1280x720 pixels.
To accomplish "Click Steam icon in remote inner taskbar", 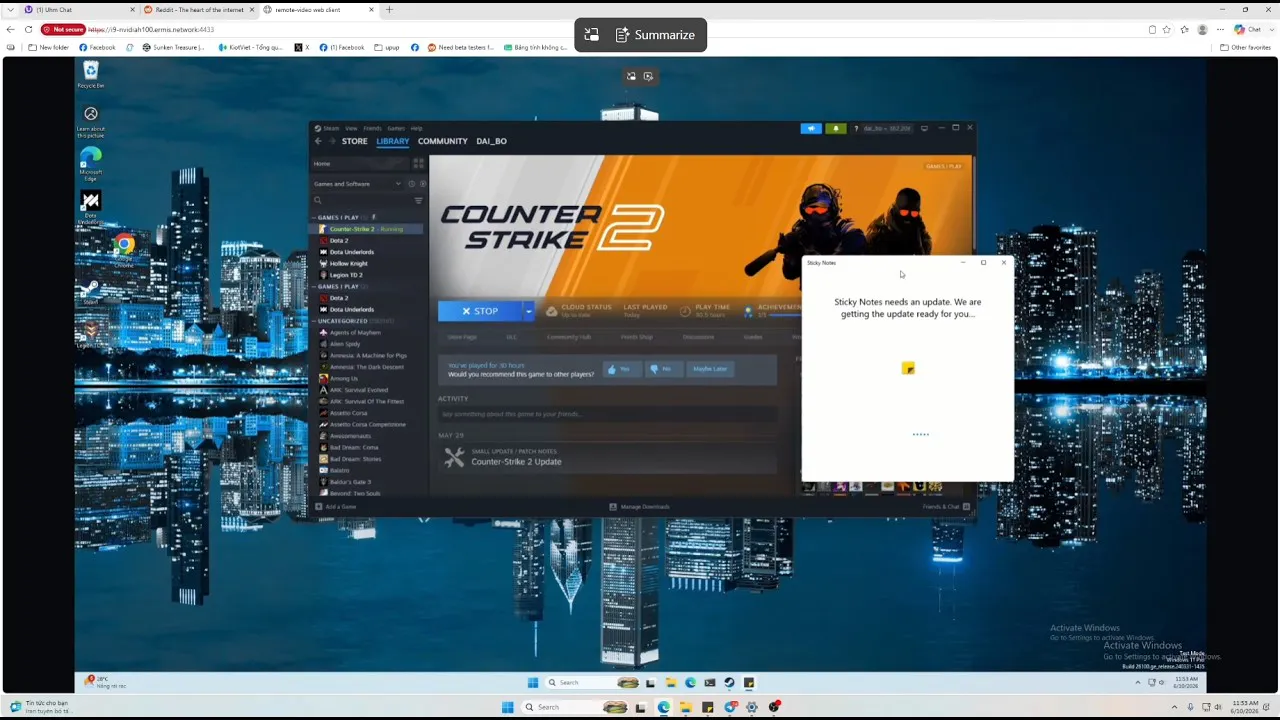I will [x=729, y=682].
